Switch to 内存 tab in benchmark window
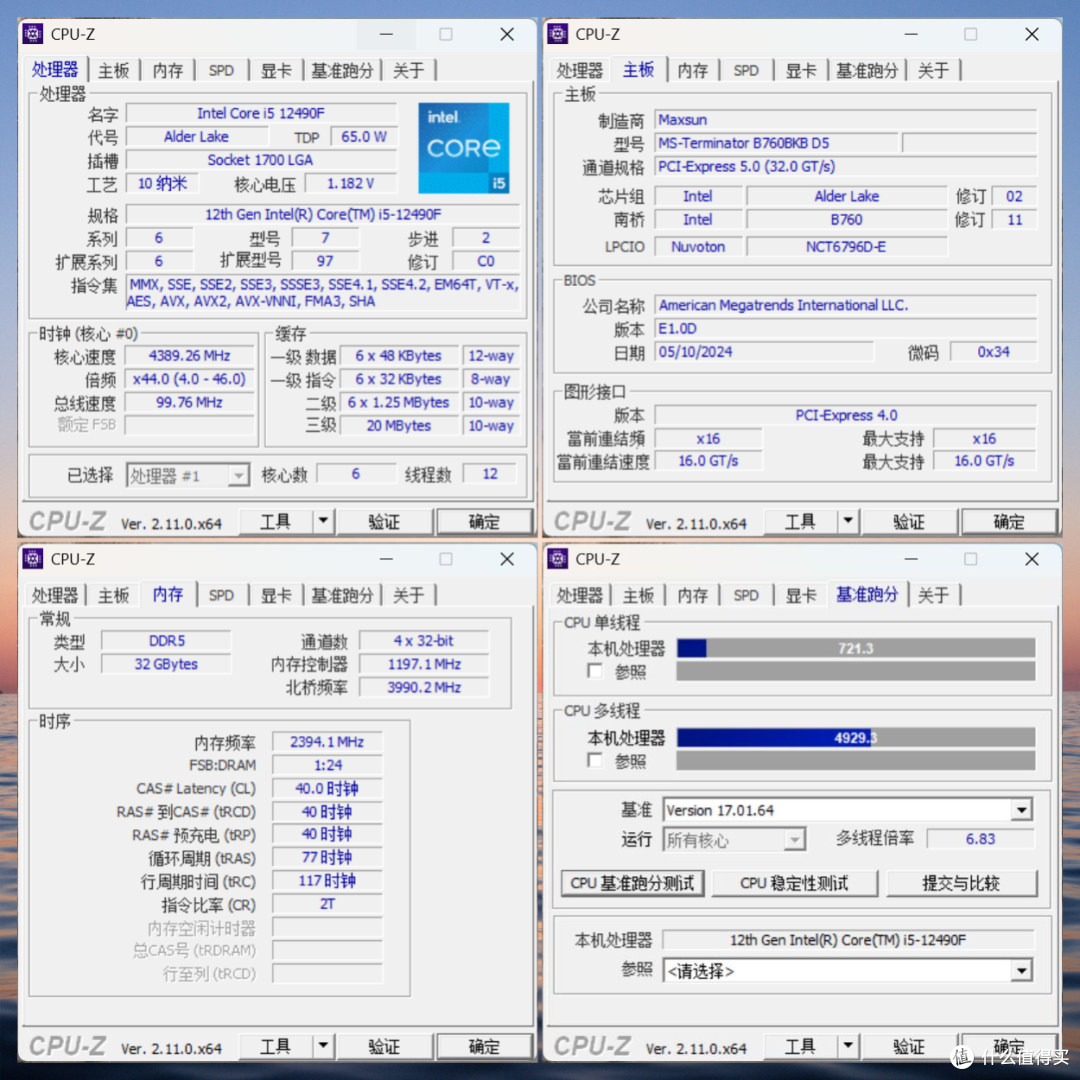The height and width of the screenshot is (1080, 1080). 693,595
